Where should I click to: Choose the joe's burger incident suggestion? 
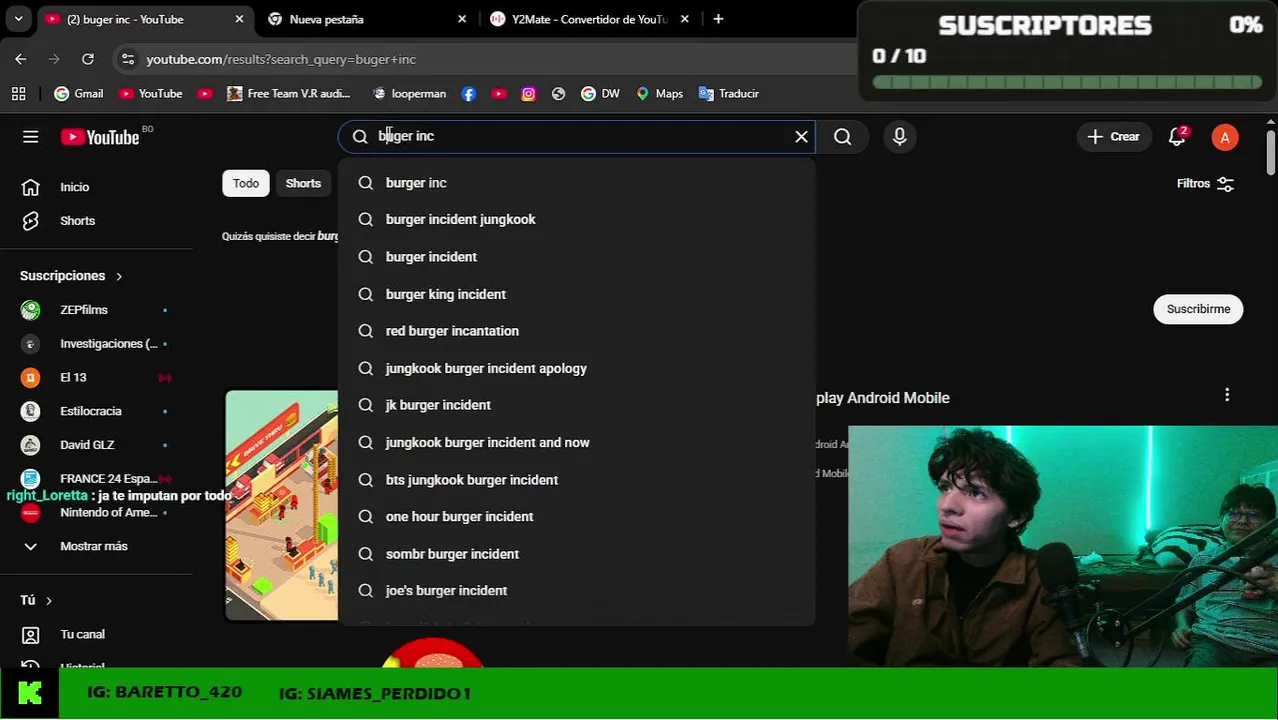click(577, 591)
